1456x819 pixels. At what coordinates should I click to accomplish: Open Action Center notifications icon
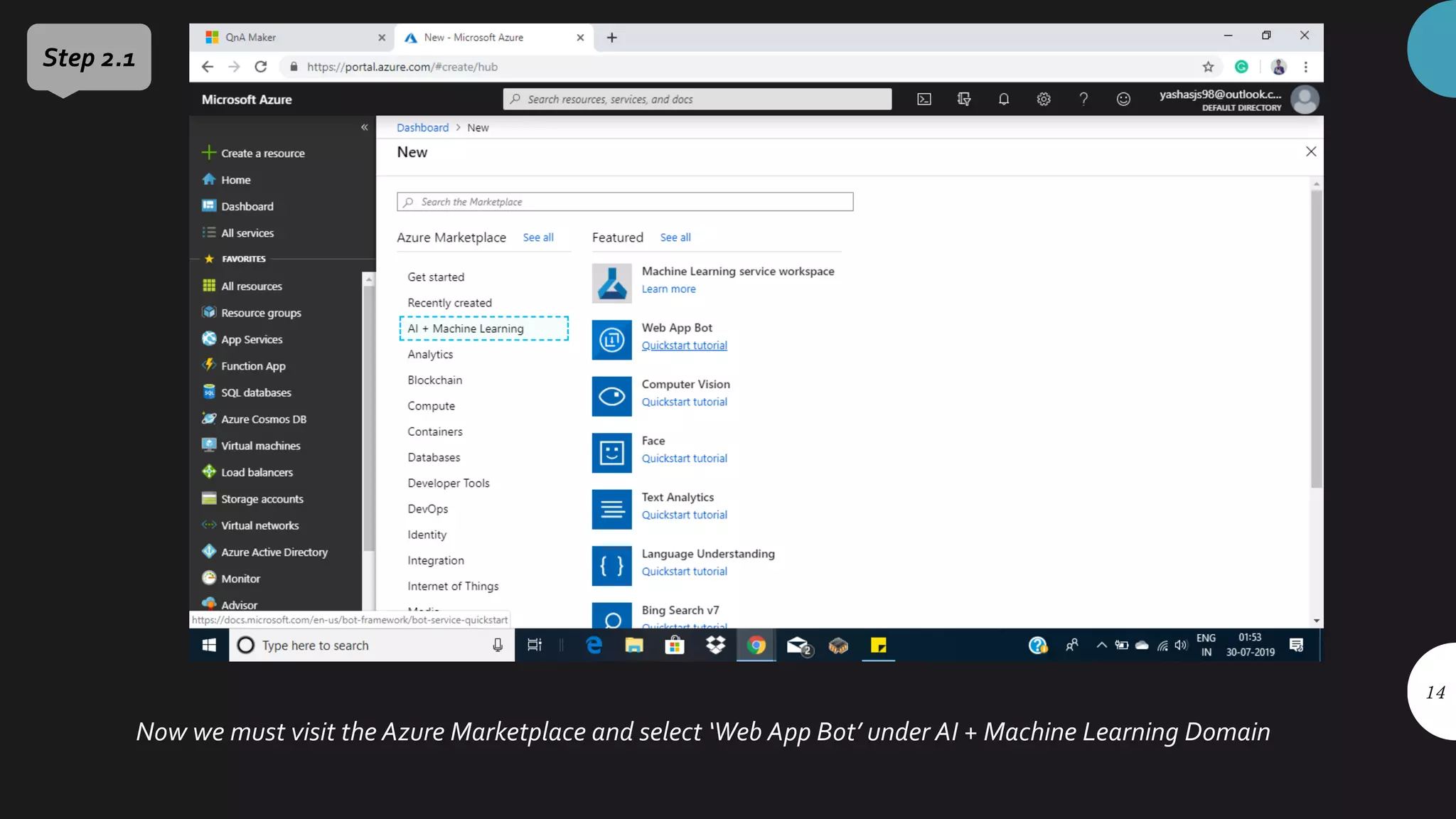1296,646
